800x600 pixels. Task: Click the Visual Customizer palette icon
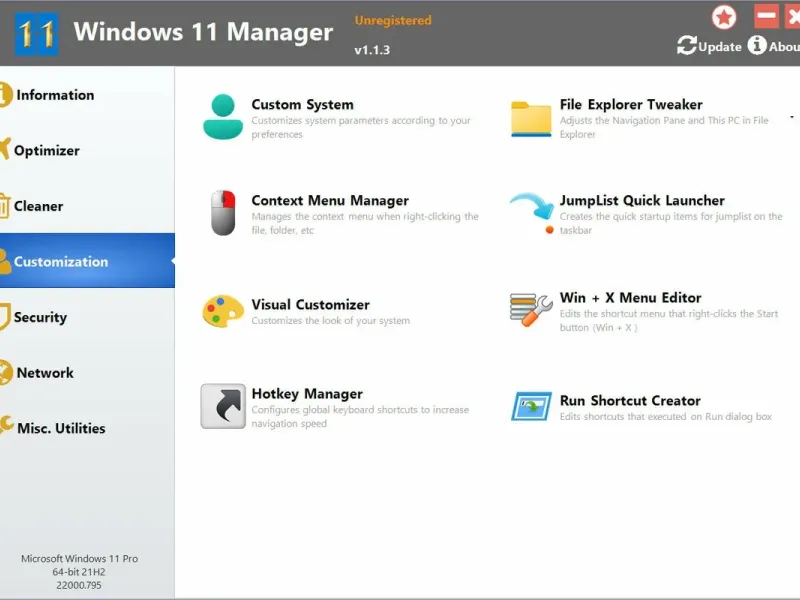click(223, 311)
